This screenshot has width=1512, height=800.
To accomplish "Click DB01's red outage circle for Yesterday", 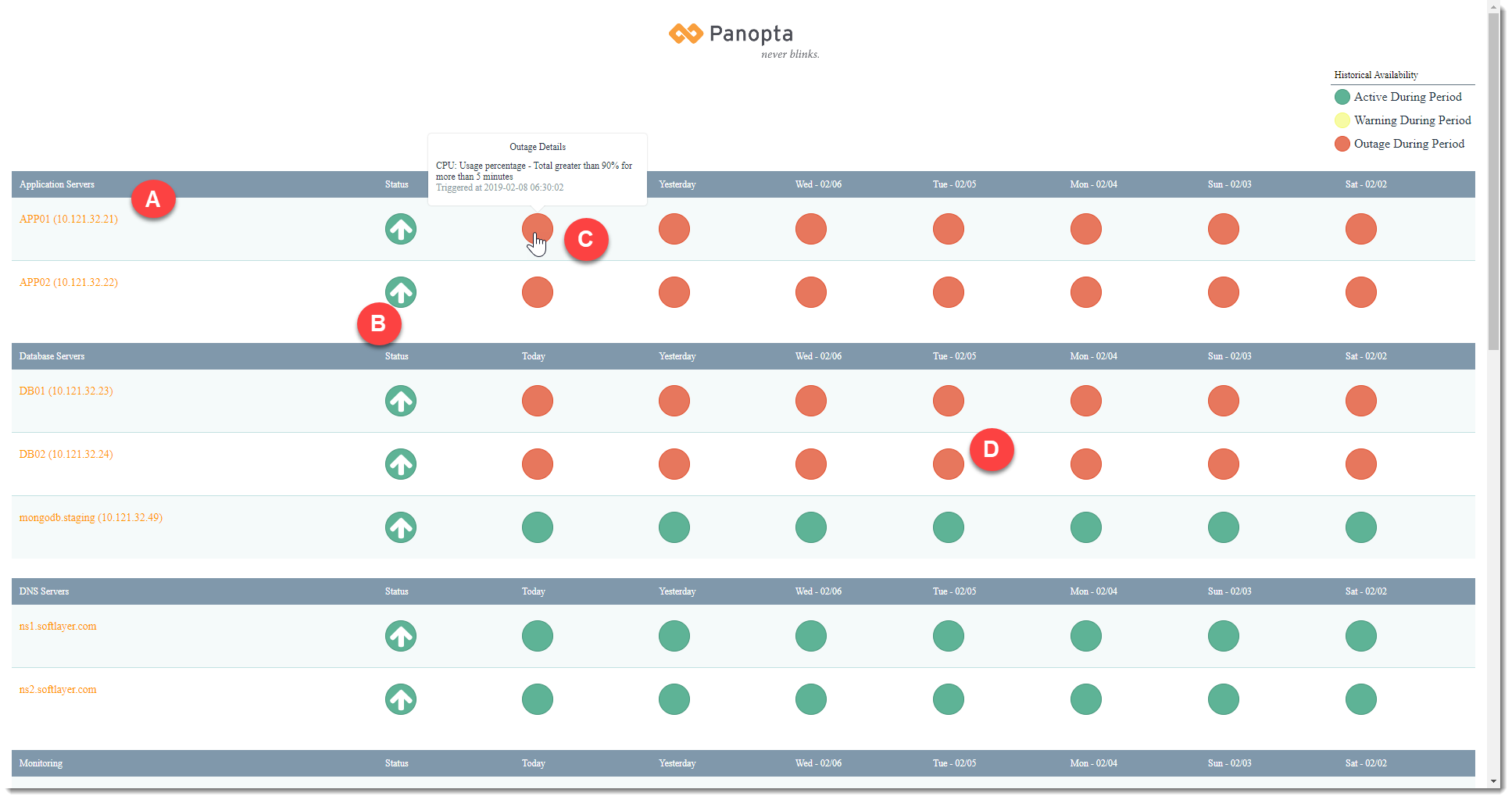I will (x=674, y=401).
